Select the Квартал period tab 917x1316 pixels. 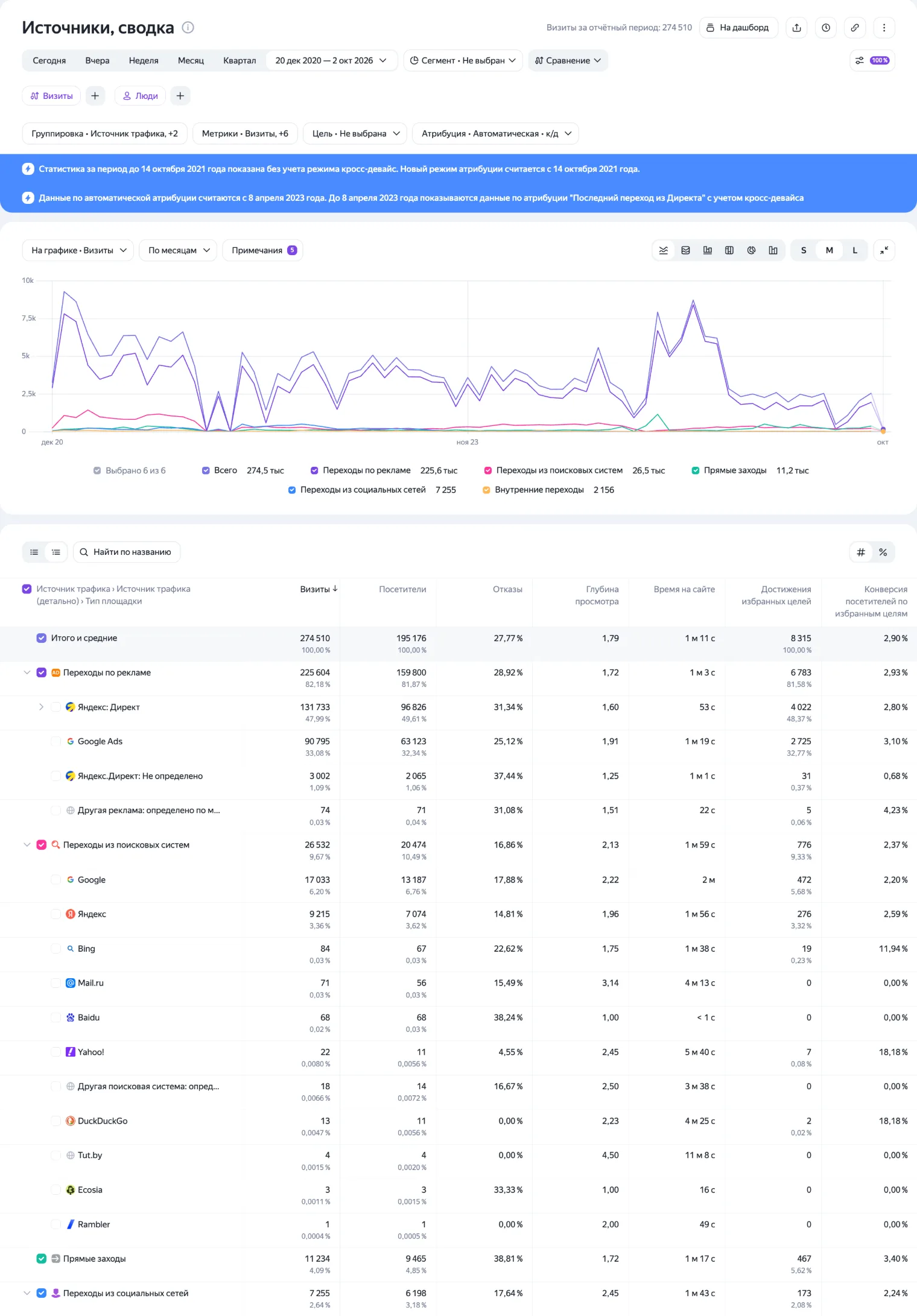[240, 60]
